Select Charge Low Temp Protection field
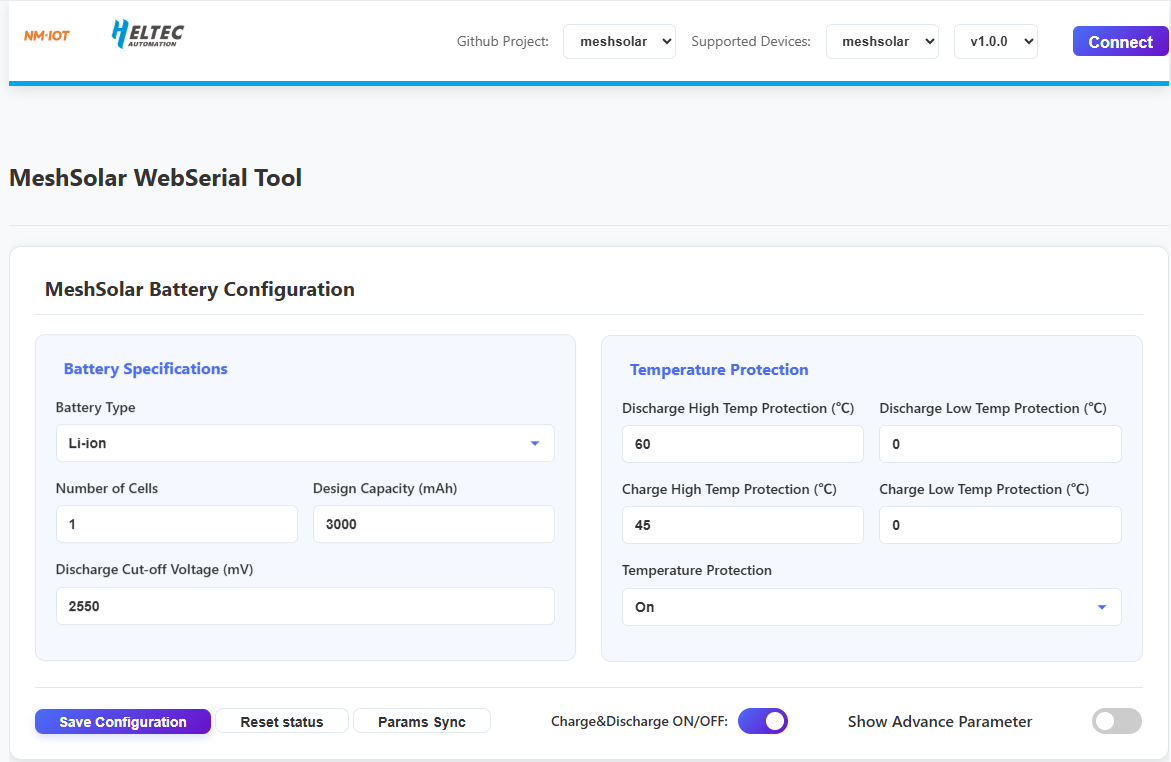Screen dimensions: 1171x762 coord(1000,525)
